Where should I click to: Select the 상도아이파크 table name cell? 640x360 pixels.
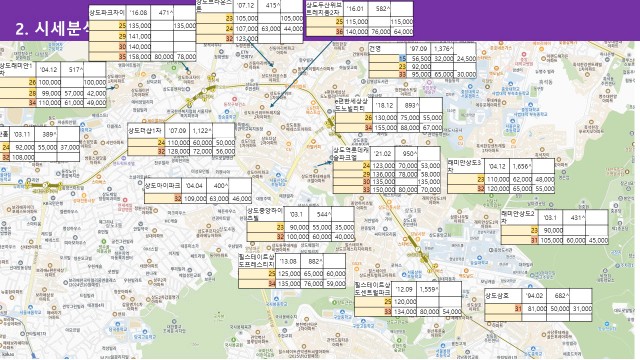(x=163, y=186)
